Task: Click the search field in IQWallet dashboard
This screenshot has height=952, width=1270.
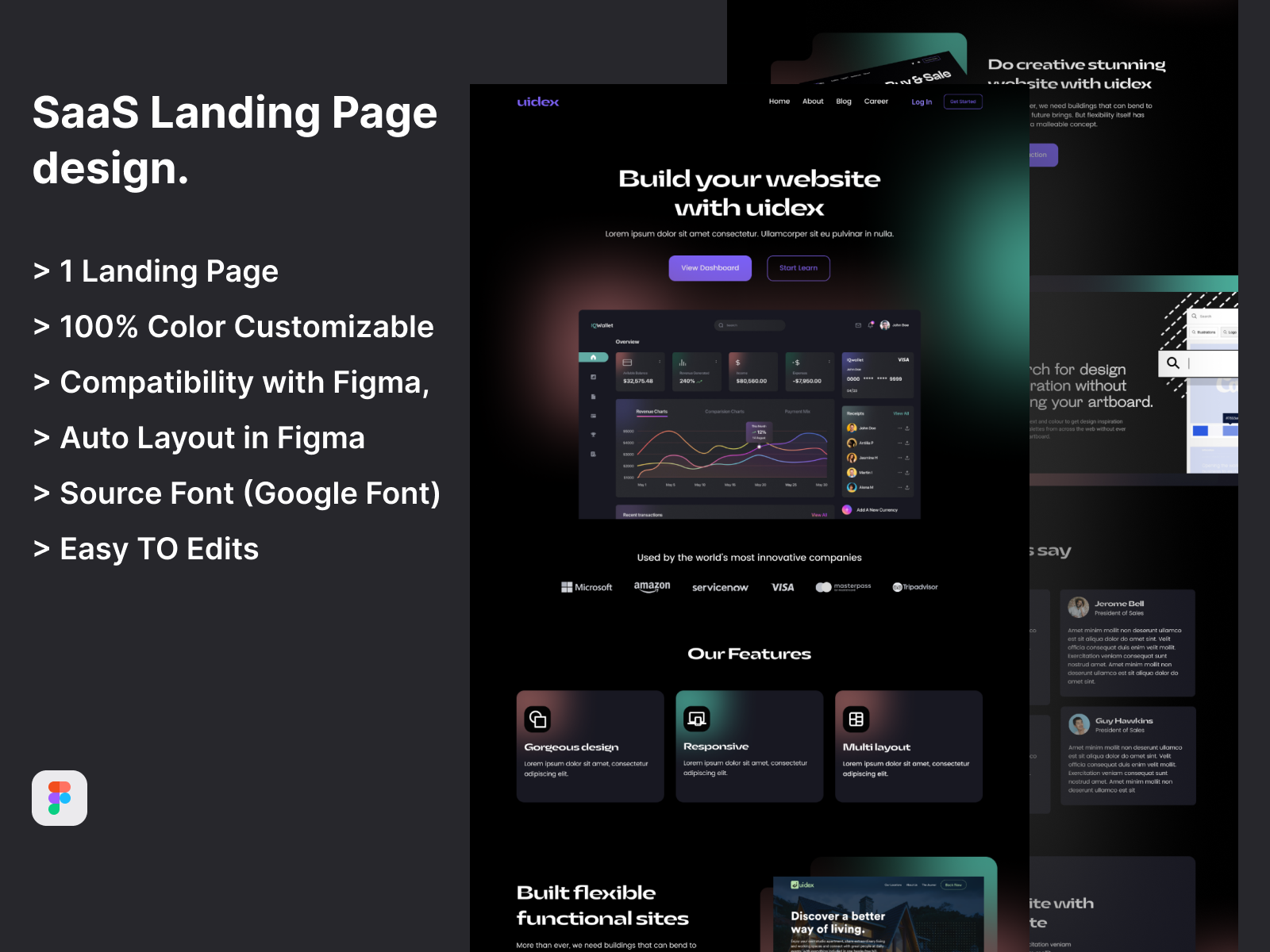Action: coord(750,325)
